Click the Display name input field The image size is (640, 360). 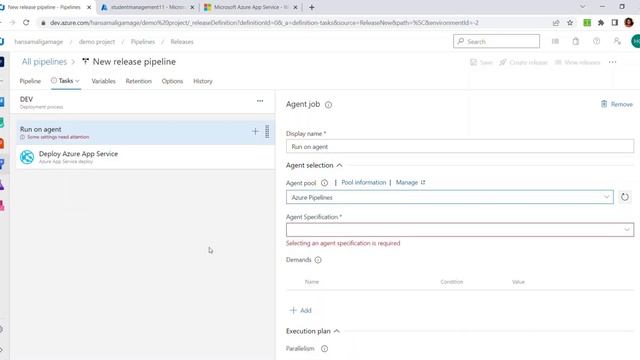tap(460, 147)
